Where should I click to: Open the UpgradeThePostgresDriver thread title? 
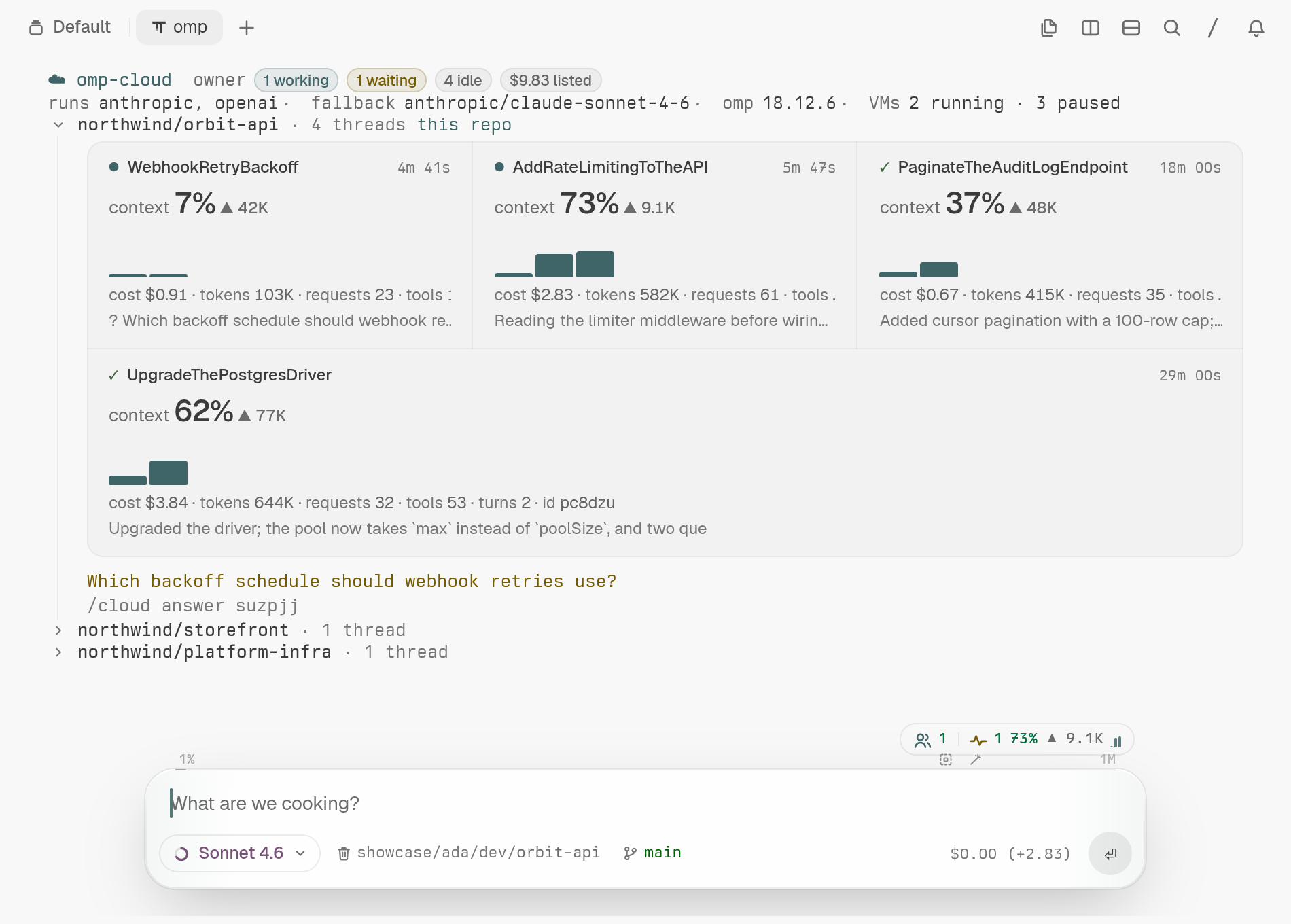[x=229, y=375]
